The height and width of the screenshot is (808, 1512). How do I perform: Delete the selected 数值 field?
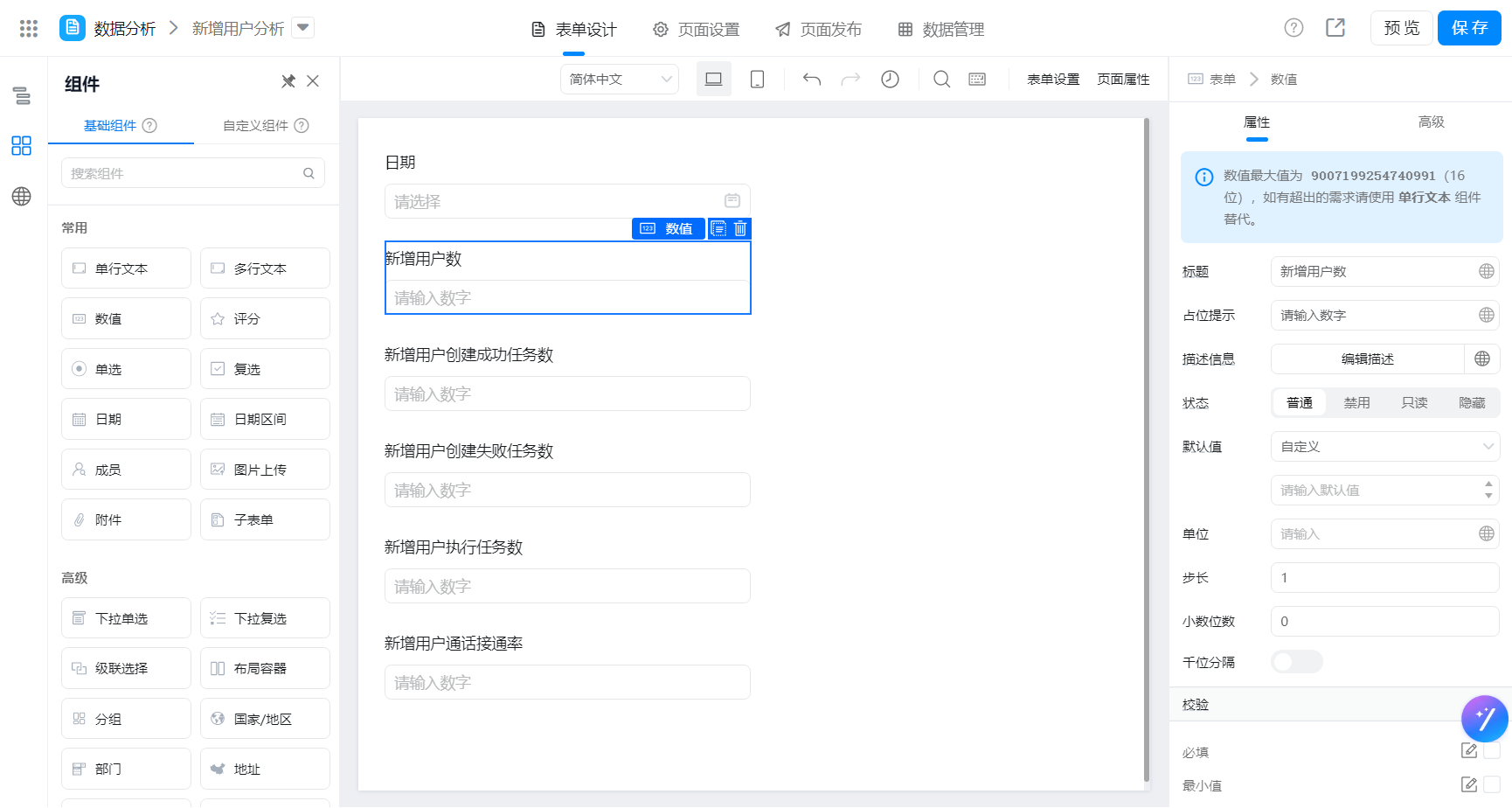coord(740,228)
